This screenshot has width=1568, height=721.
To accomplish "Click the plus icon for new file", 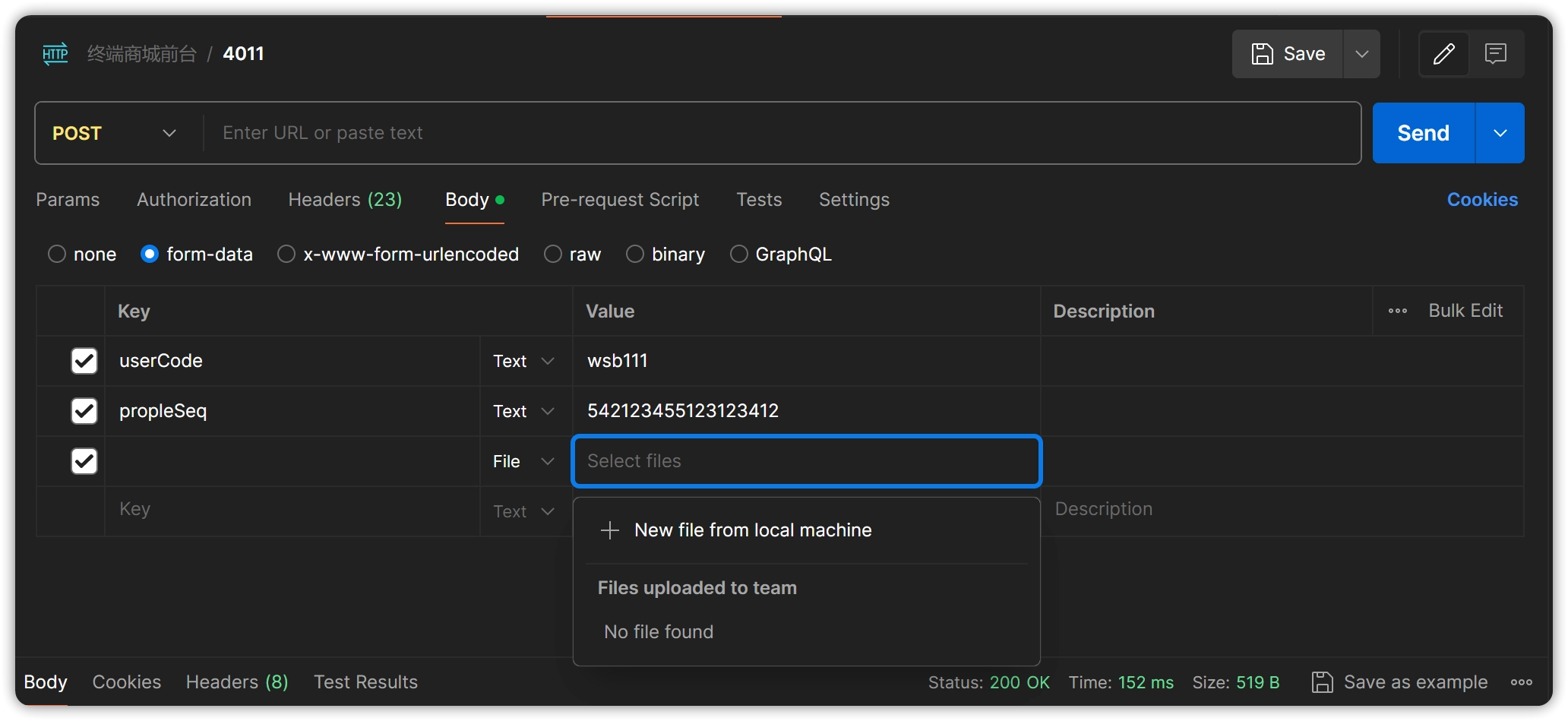I will (x=610, y=530).
